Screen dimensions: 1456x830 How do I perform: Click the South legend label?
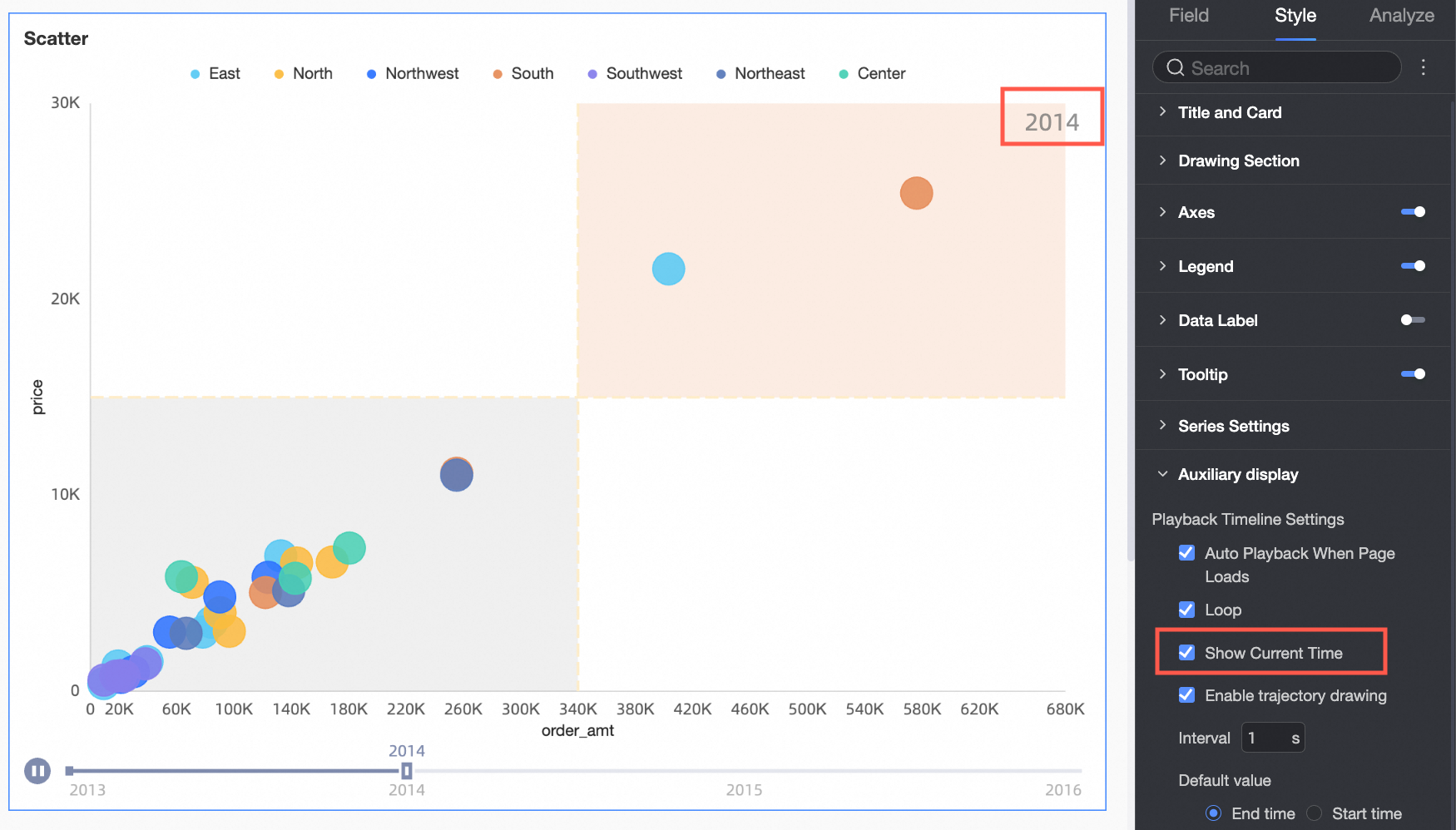point(532,73)
